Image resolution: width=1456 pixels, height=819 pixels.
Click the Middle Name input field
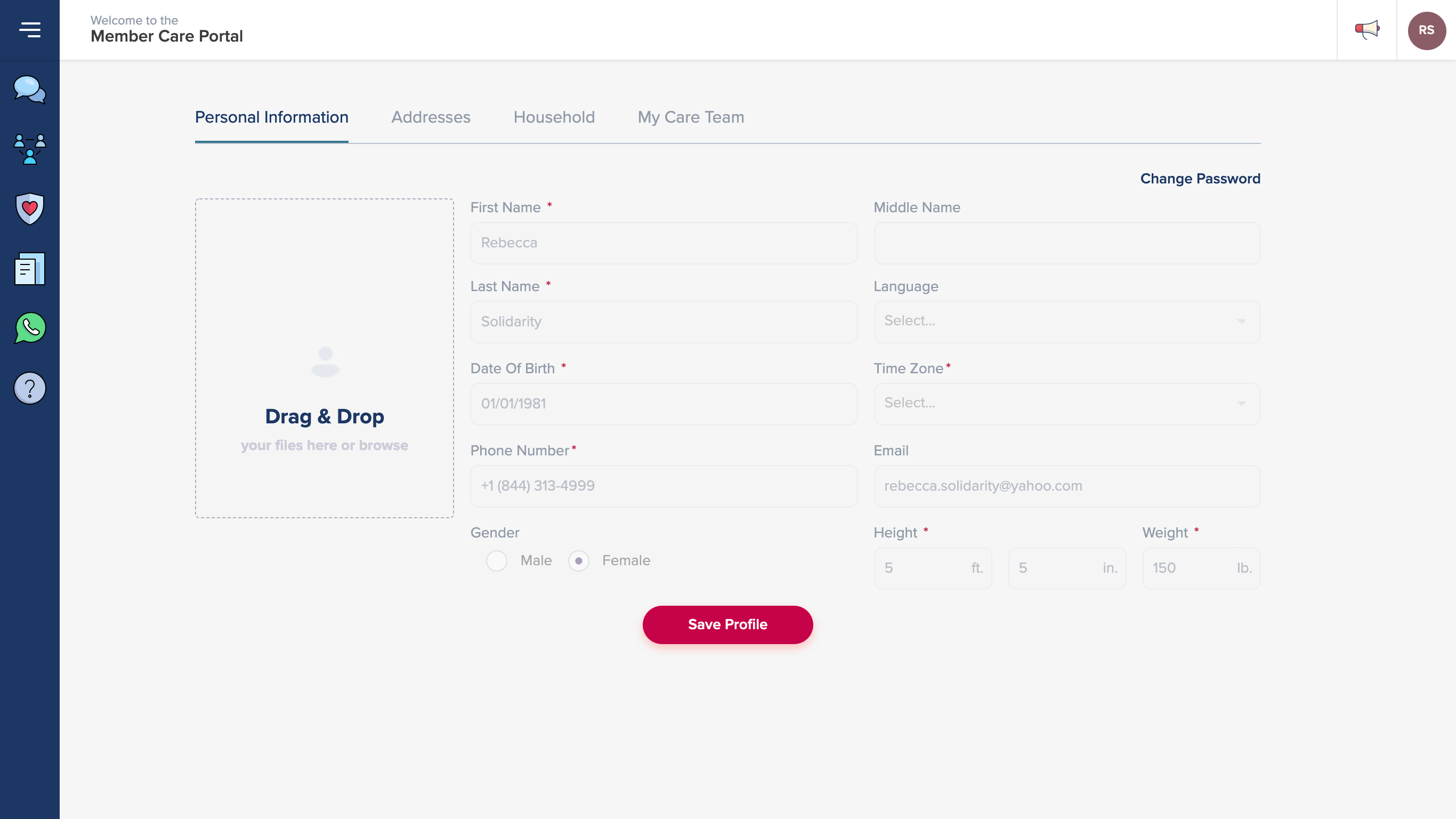pyautogui.click(x=1066, y=243)
